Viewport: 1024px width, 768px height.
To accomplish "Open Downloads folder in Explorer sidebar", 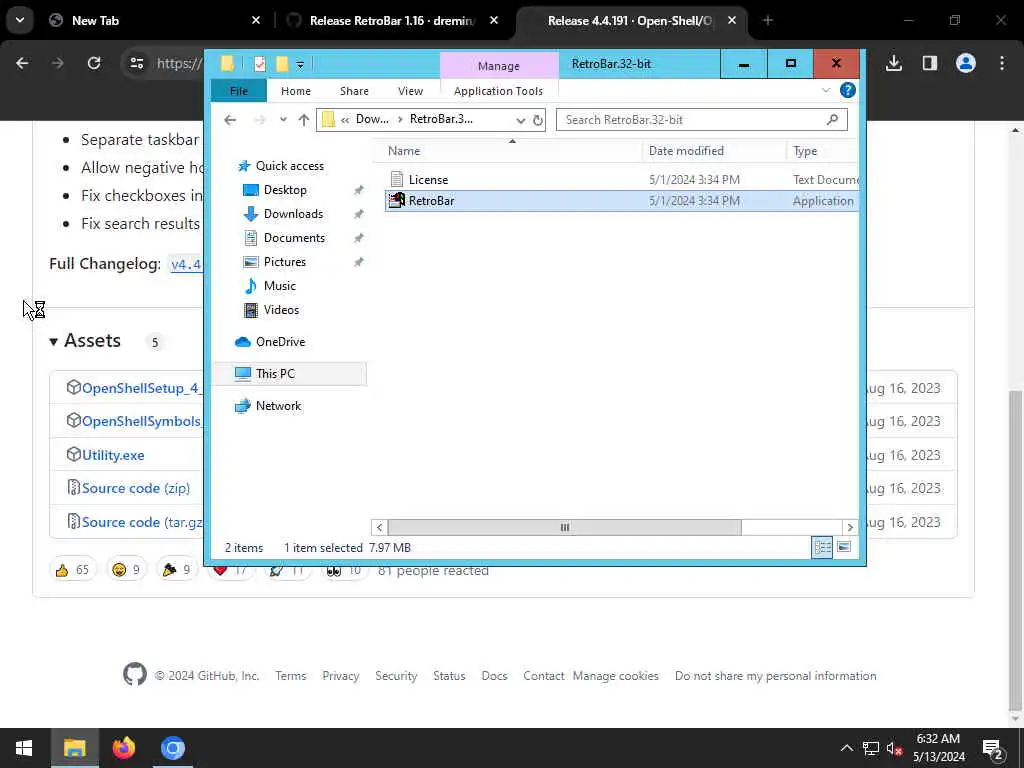I will pyautogui.click(x=293, y=214).
